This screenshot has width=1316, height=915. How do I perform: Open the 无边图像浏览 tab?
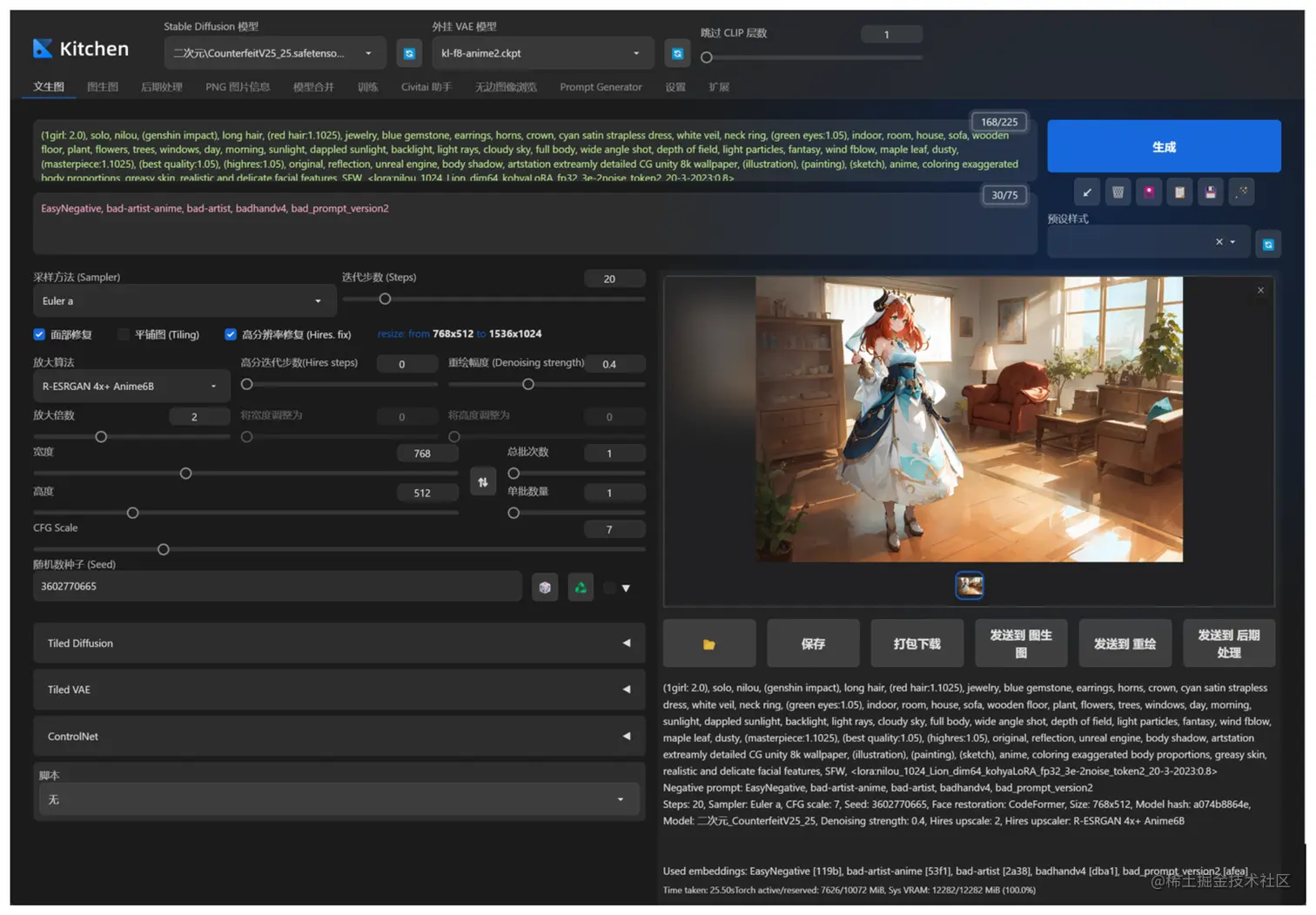[x=506, y=87]
